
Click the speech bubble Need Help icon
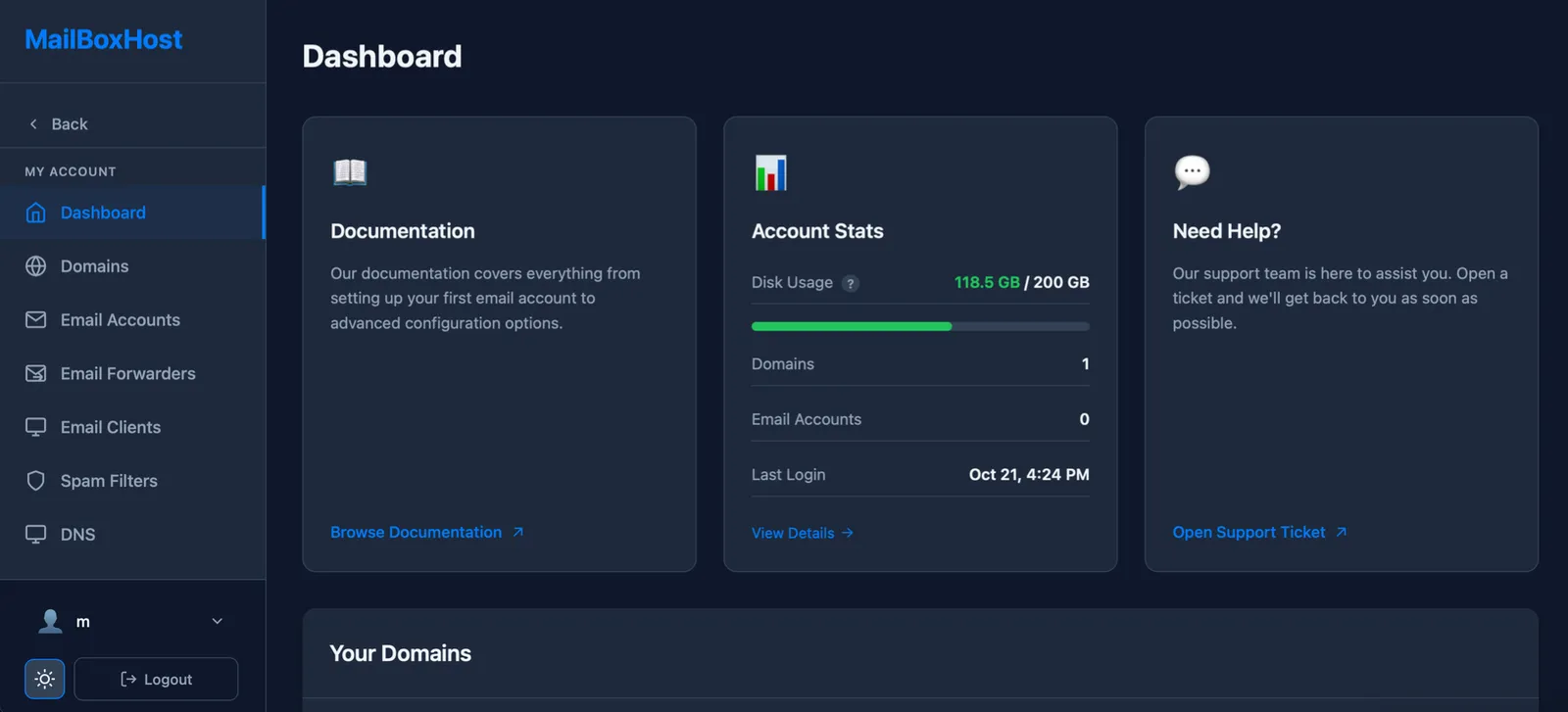pyautogui.click(x=1192, y=172)
